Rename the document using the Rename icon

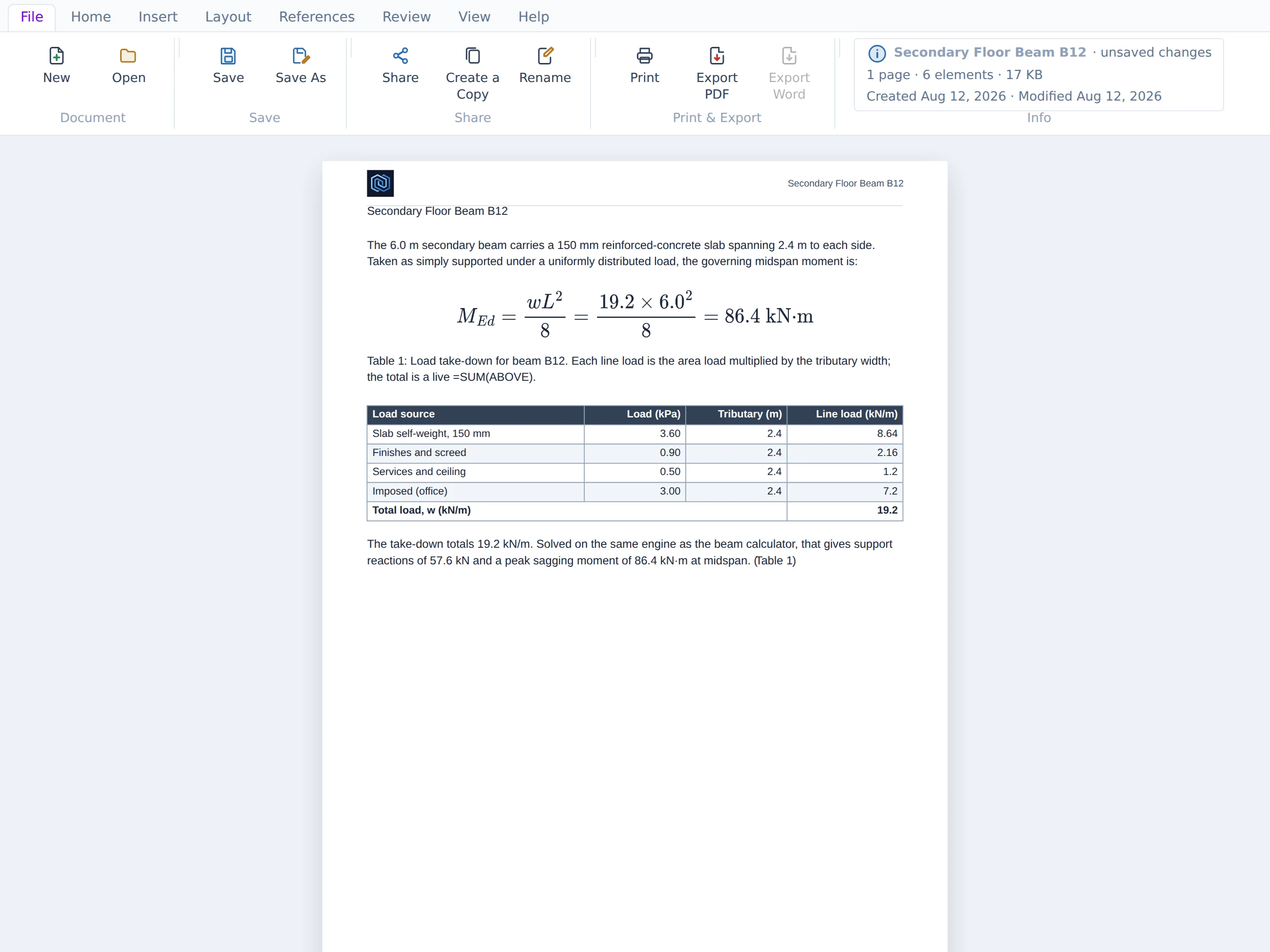tap(545, 56)
